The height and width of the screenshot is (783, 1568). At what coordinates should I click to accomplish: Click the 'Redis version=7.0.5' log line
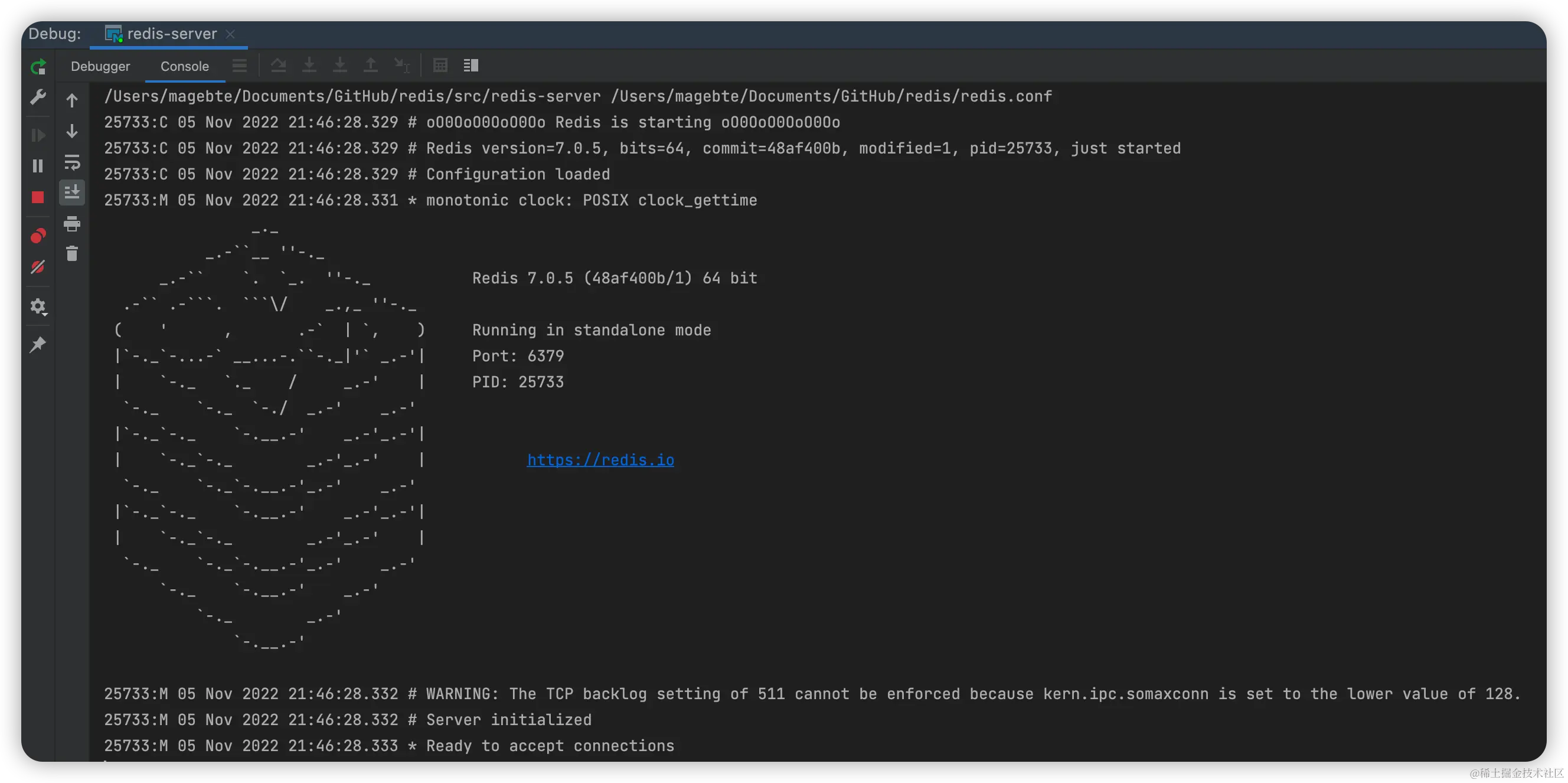coord(642,149)
